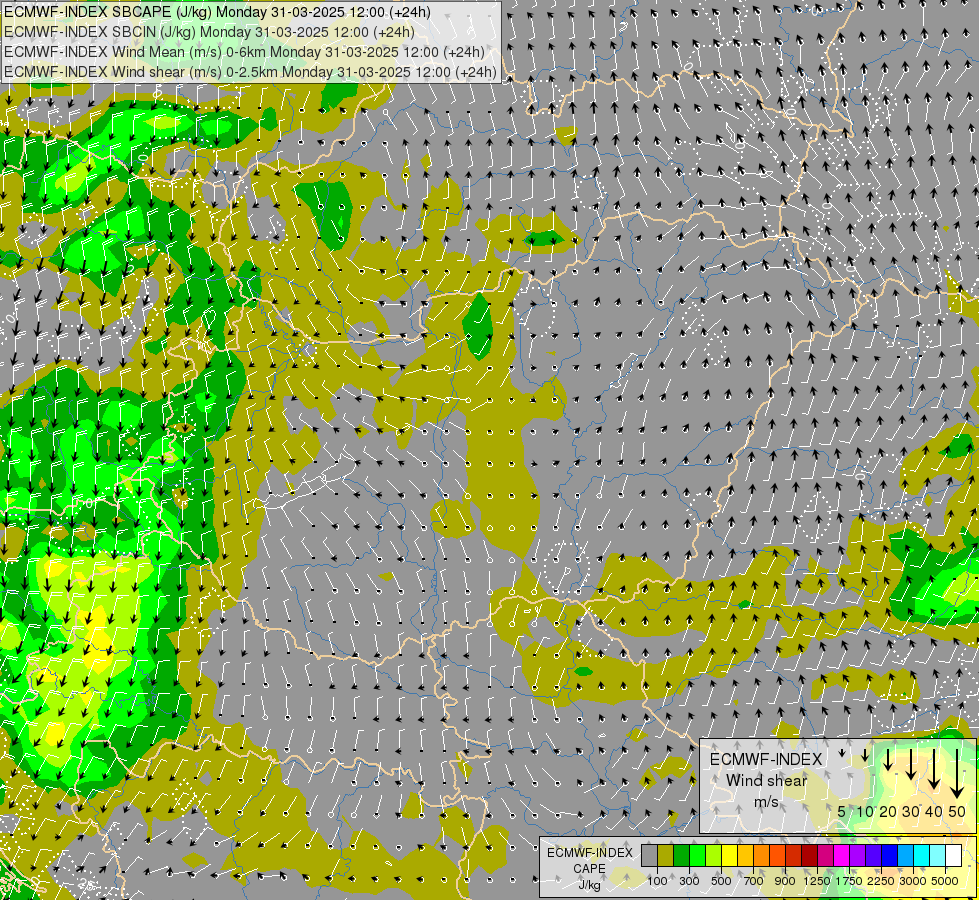Select the bright magenta CAPE swatch before 1750

842,855
